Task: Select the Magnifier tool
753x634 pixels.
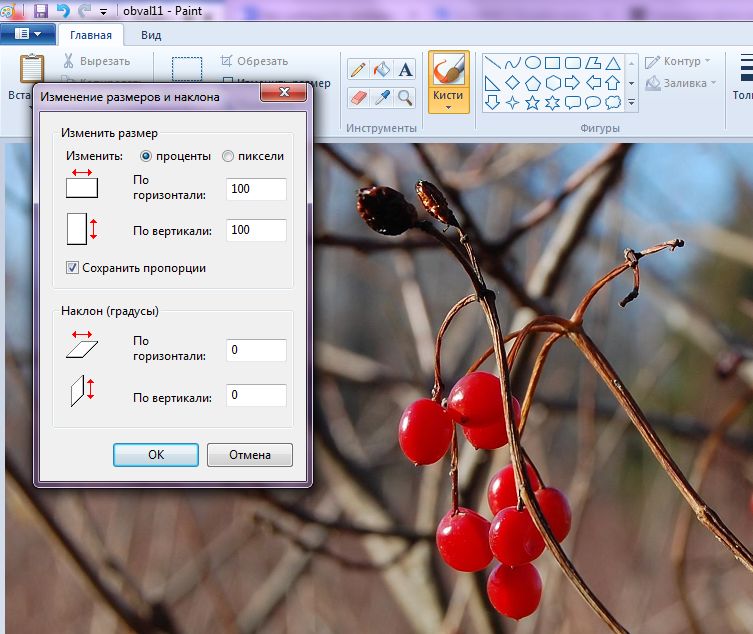Action: [x=405, y=98]
